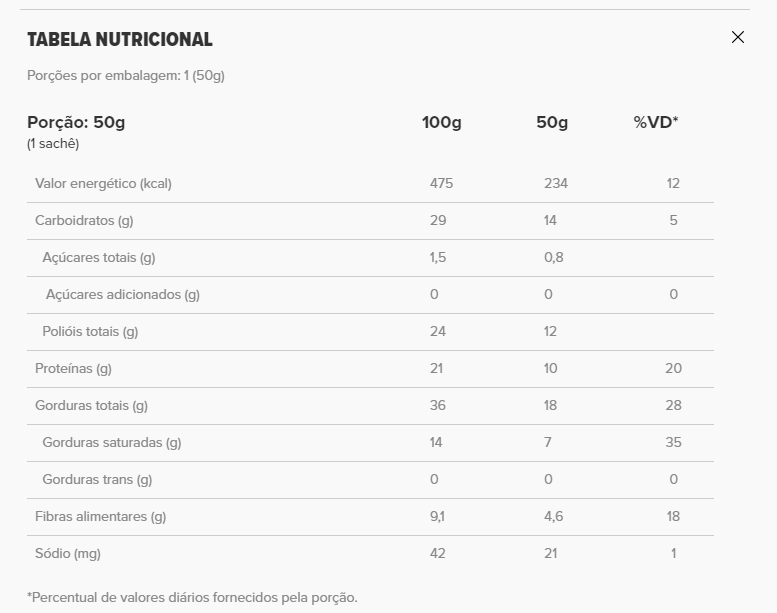Image resolution: width=777 pixels, height=613 pixels.
Task: Click the Proteínas (g) row label
Action: pyautogui.click(x=73, y=368)
